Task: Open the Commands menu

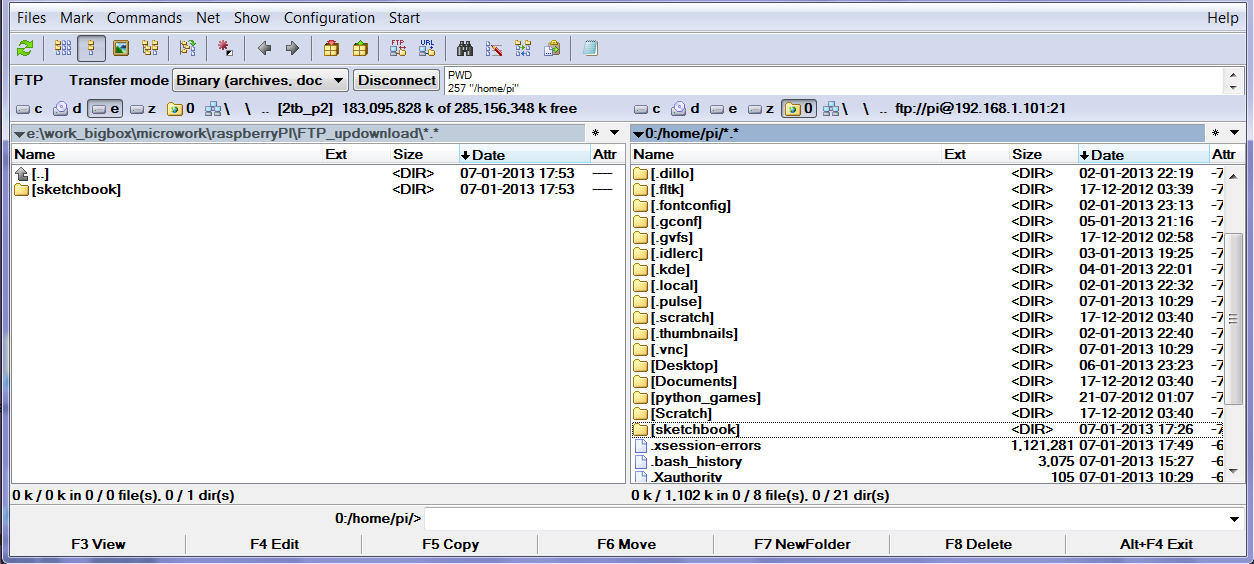Action: (144, 18)
